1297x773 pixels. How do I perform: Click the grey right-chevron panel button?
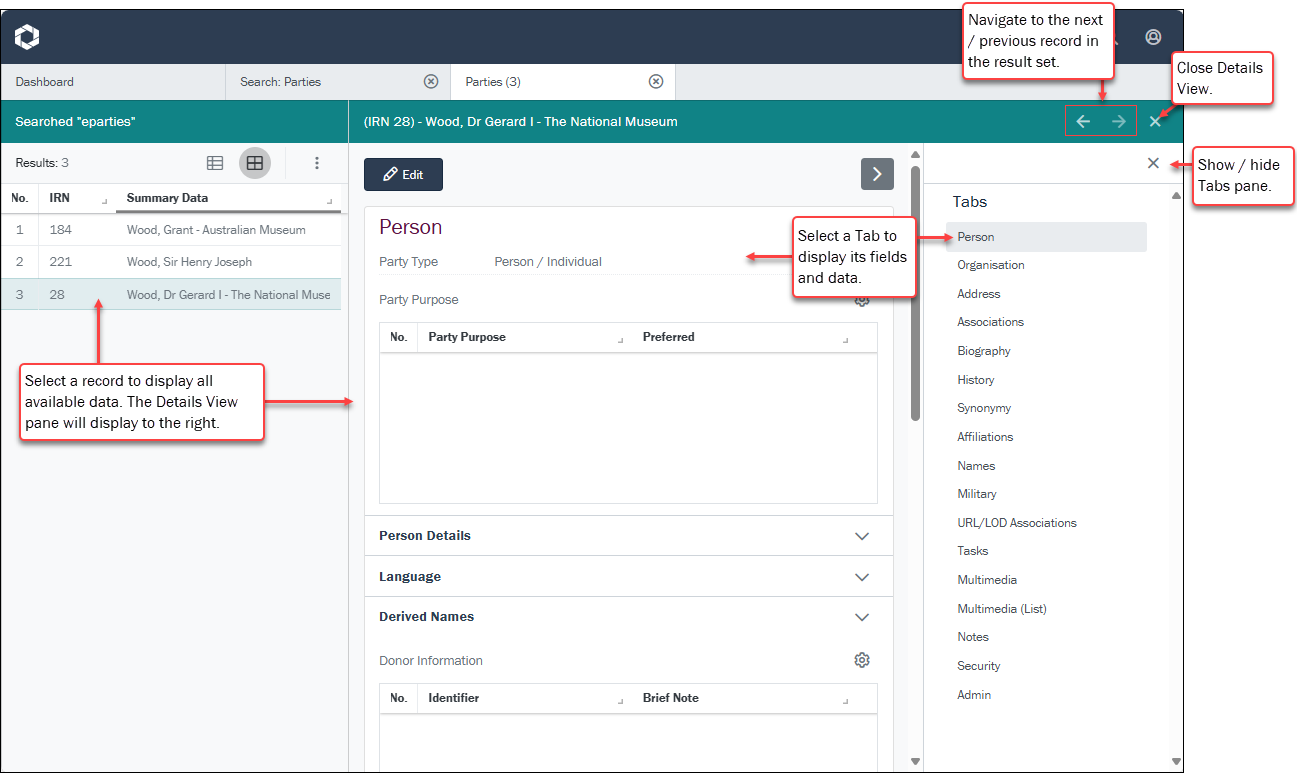tap(877, 174)
